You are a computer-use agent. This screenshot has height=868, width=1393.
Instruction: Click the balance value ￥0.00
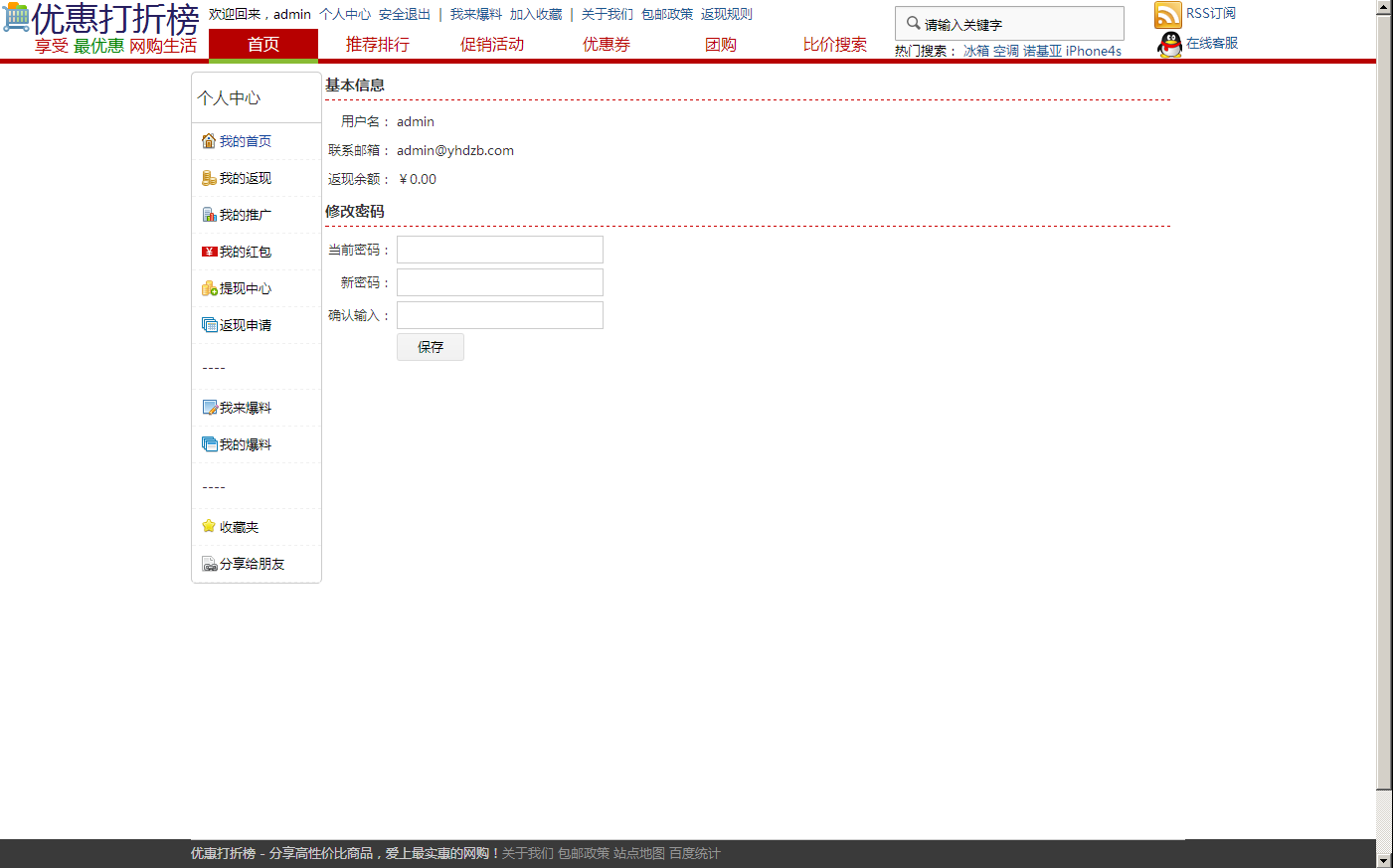418,179
